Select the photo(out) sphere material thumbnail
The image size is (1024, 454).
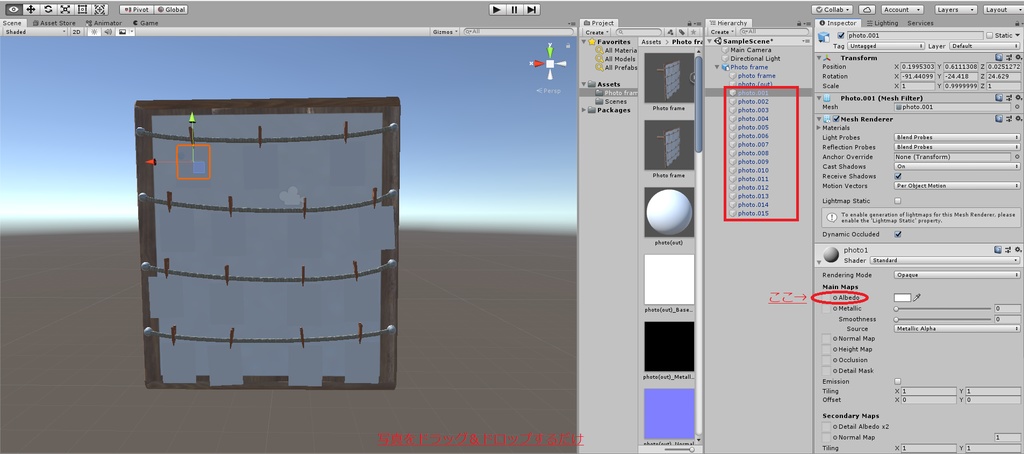pos(669,212)
